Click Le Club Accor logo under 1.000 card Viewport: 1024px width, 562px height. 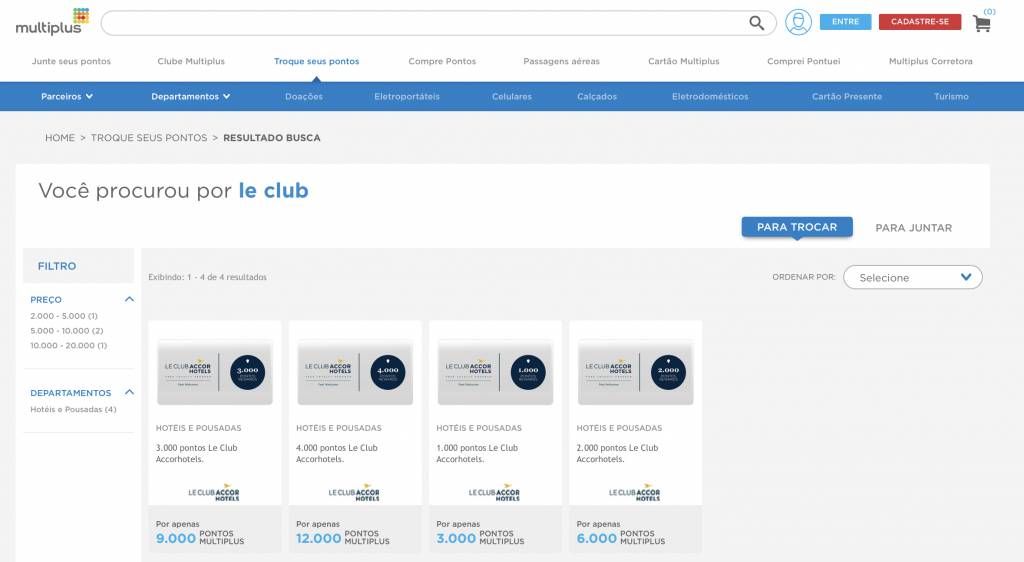[494, 493]
